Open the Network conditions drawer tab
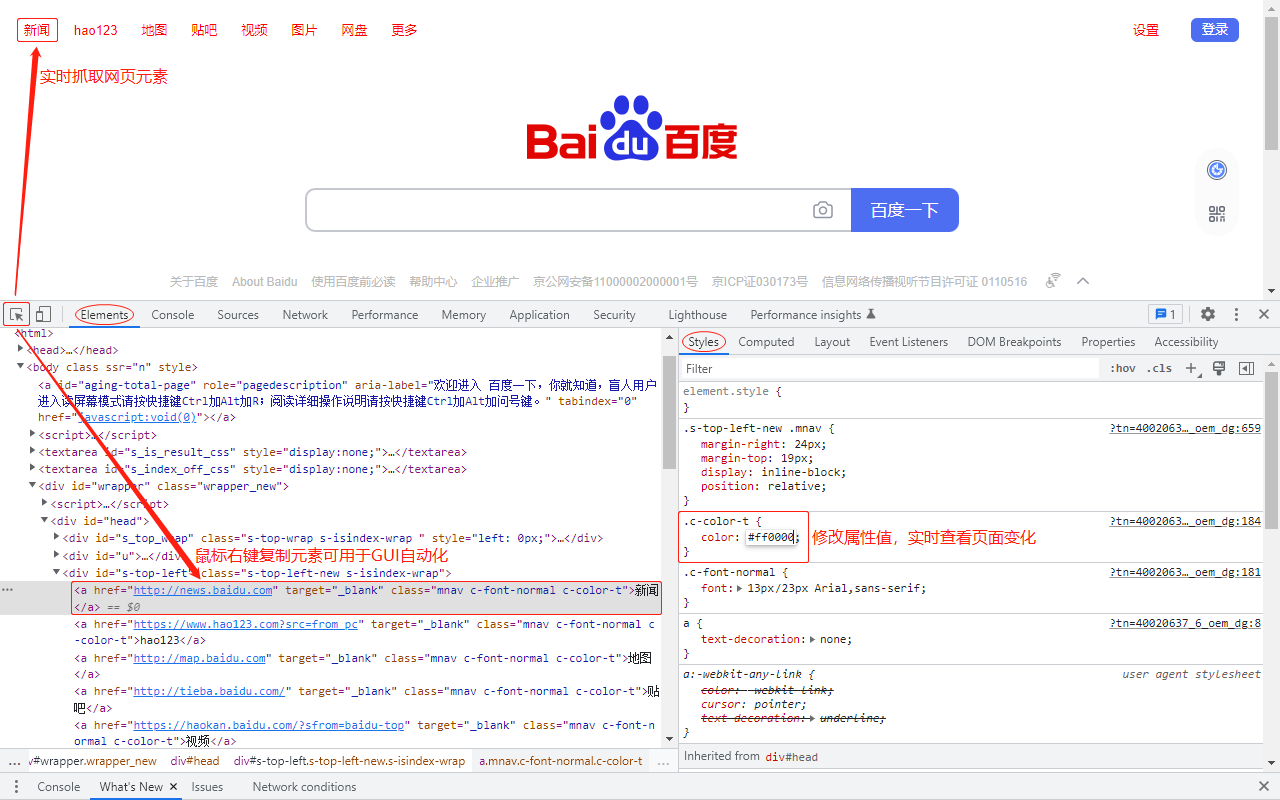The height and width of the screenshot is (800, 1280). coord(304,787)
